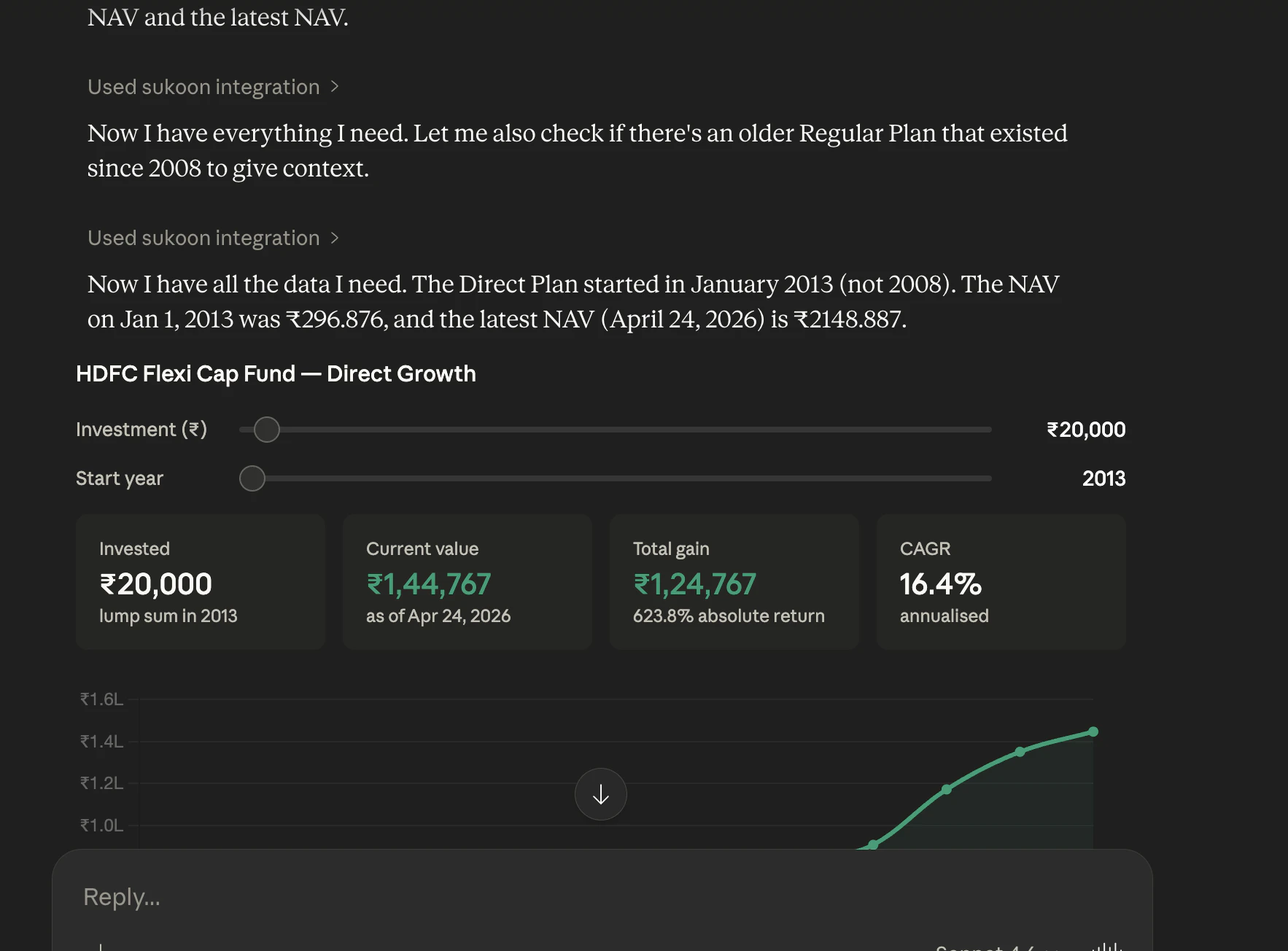This screenshot has width=1288, height=951.
Task: Select the Total gain ₹1,24,767 card
Action: point(734,582)
